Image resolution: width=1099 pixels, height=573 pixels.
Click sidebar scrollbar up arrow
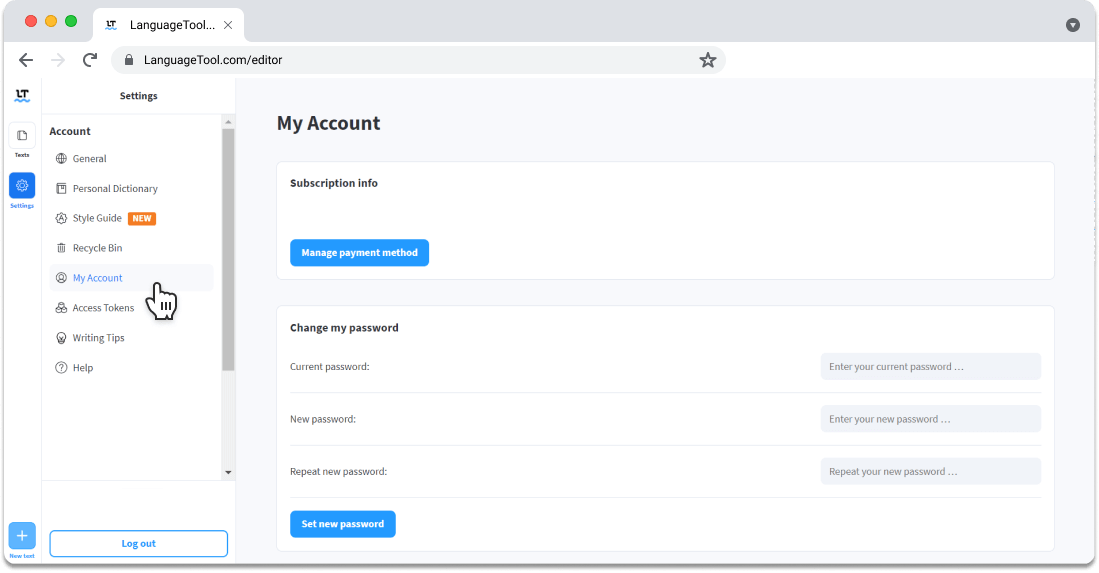[228, 122]
